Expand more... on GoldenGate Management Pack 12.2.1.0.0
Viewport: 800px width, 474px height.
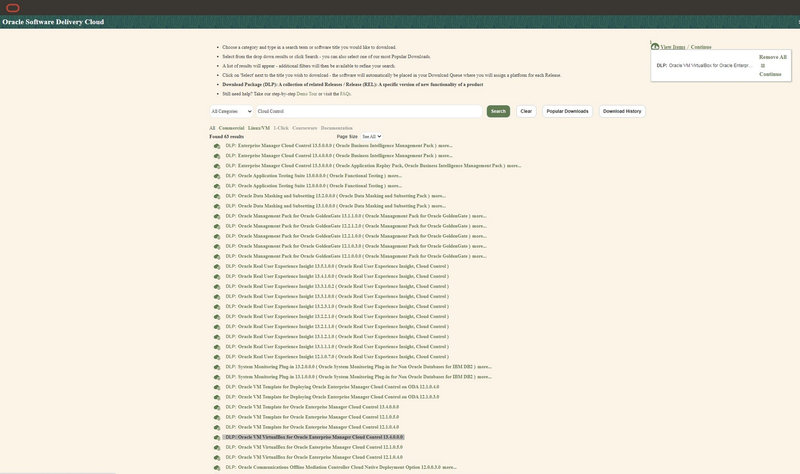pyautogui.click(x=479, y=236)
